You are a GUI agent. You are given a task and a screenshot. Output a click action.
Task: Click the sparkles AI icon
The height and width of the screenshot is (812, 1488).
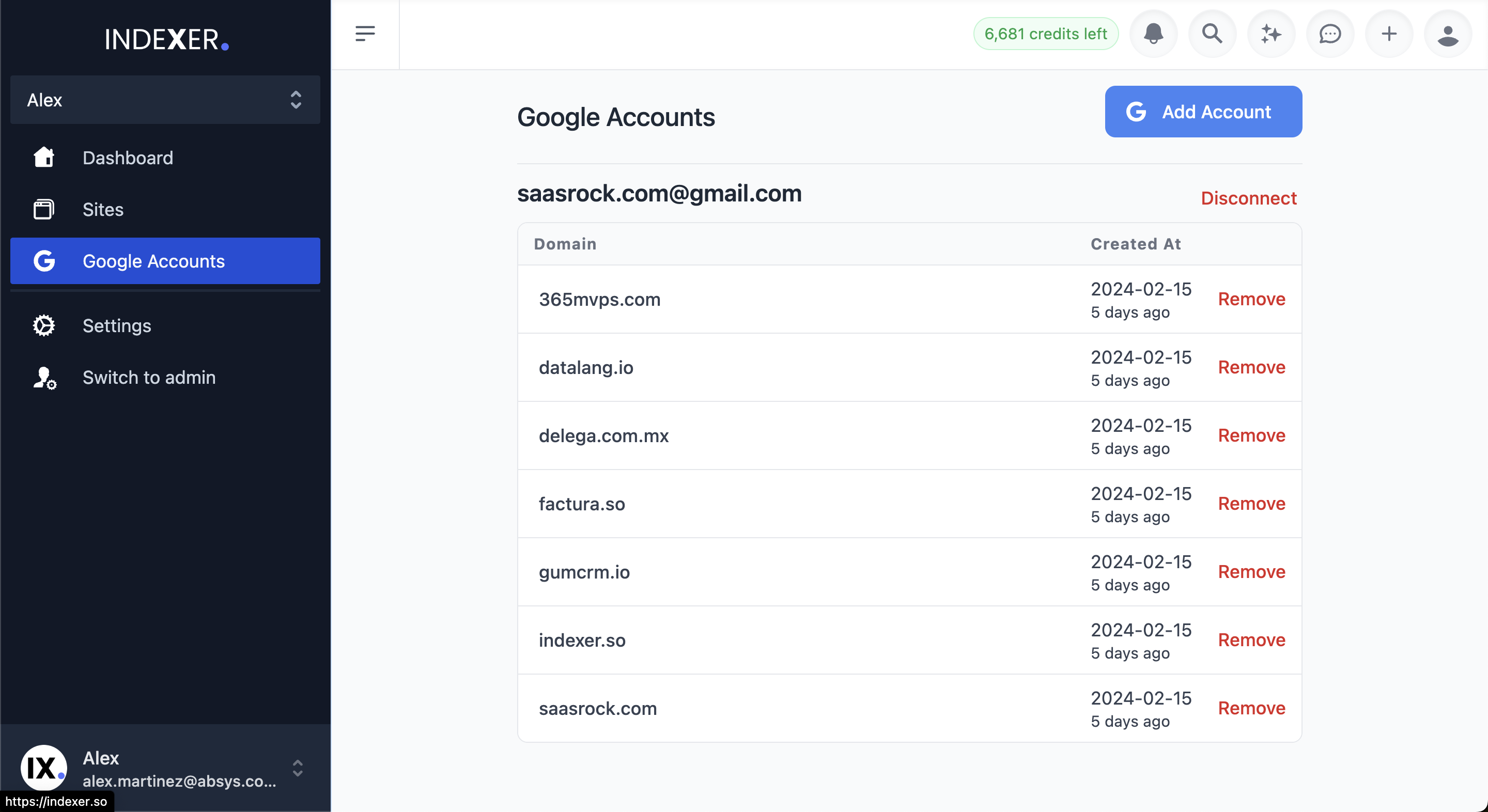[x=1271, y=34]
